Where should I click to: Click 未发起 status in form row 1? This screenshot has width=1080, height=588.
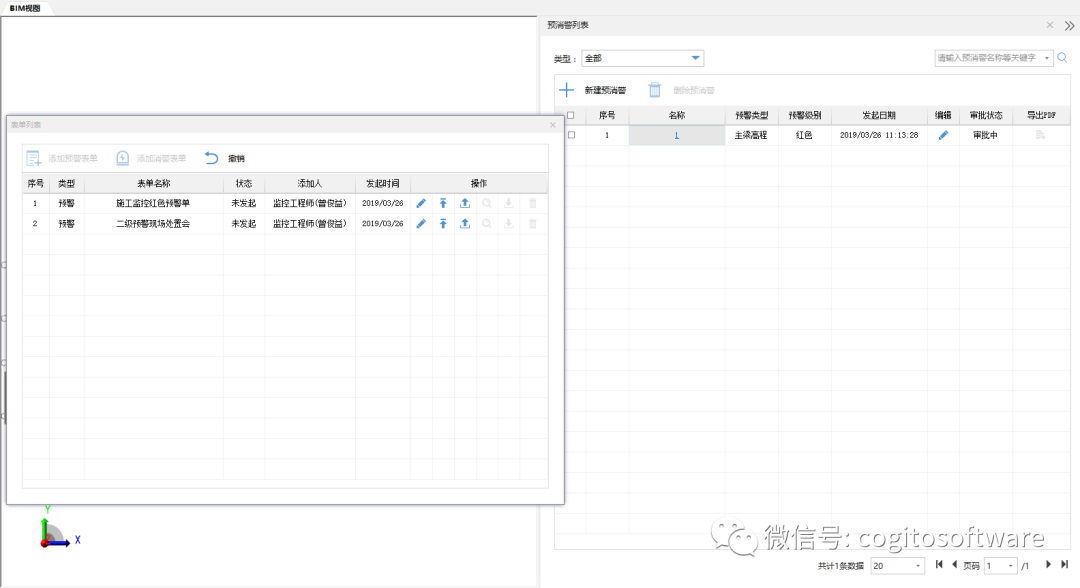pyautogui.click(x=244, y=203)
